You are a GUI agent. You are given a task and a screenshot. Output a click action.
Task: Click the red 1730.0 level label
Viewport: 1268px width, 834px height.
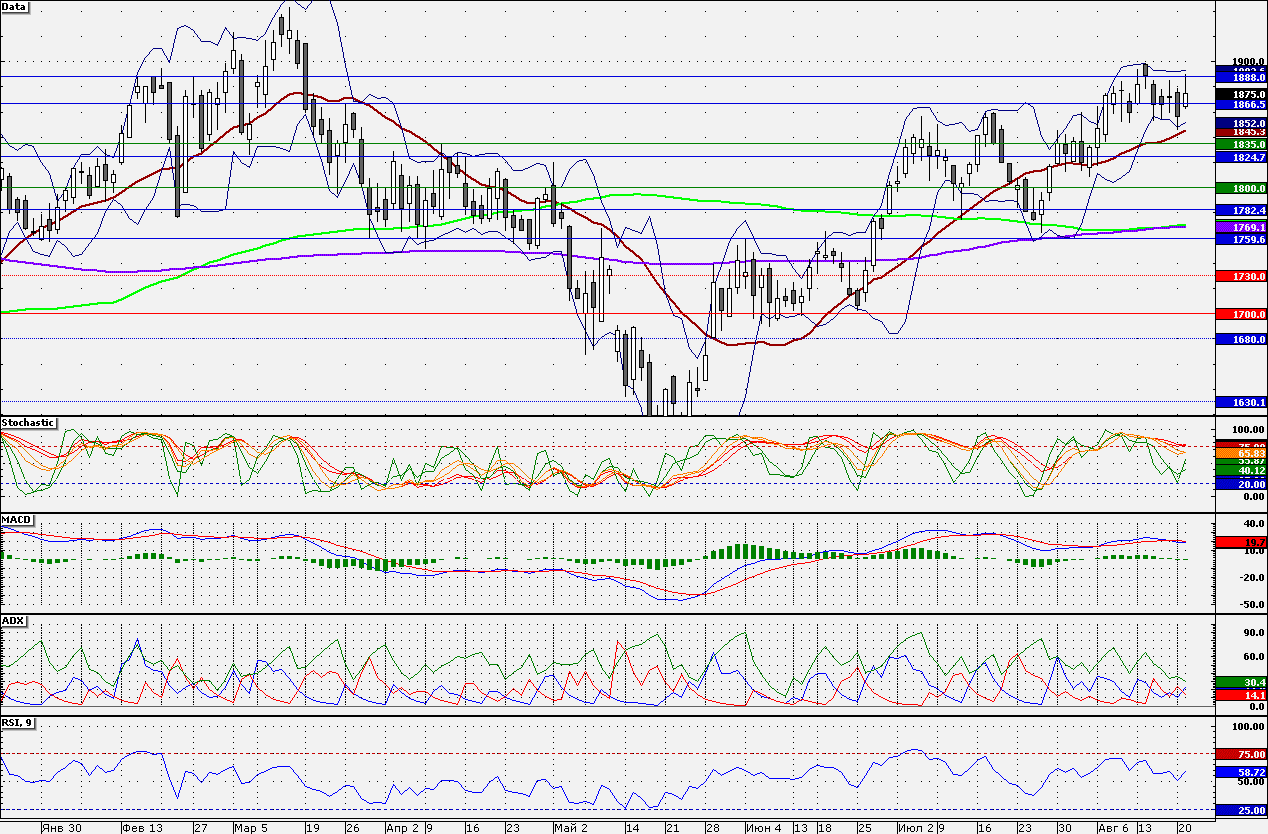tap(1240, 276)
